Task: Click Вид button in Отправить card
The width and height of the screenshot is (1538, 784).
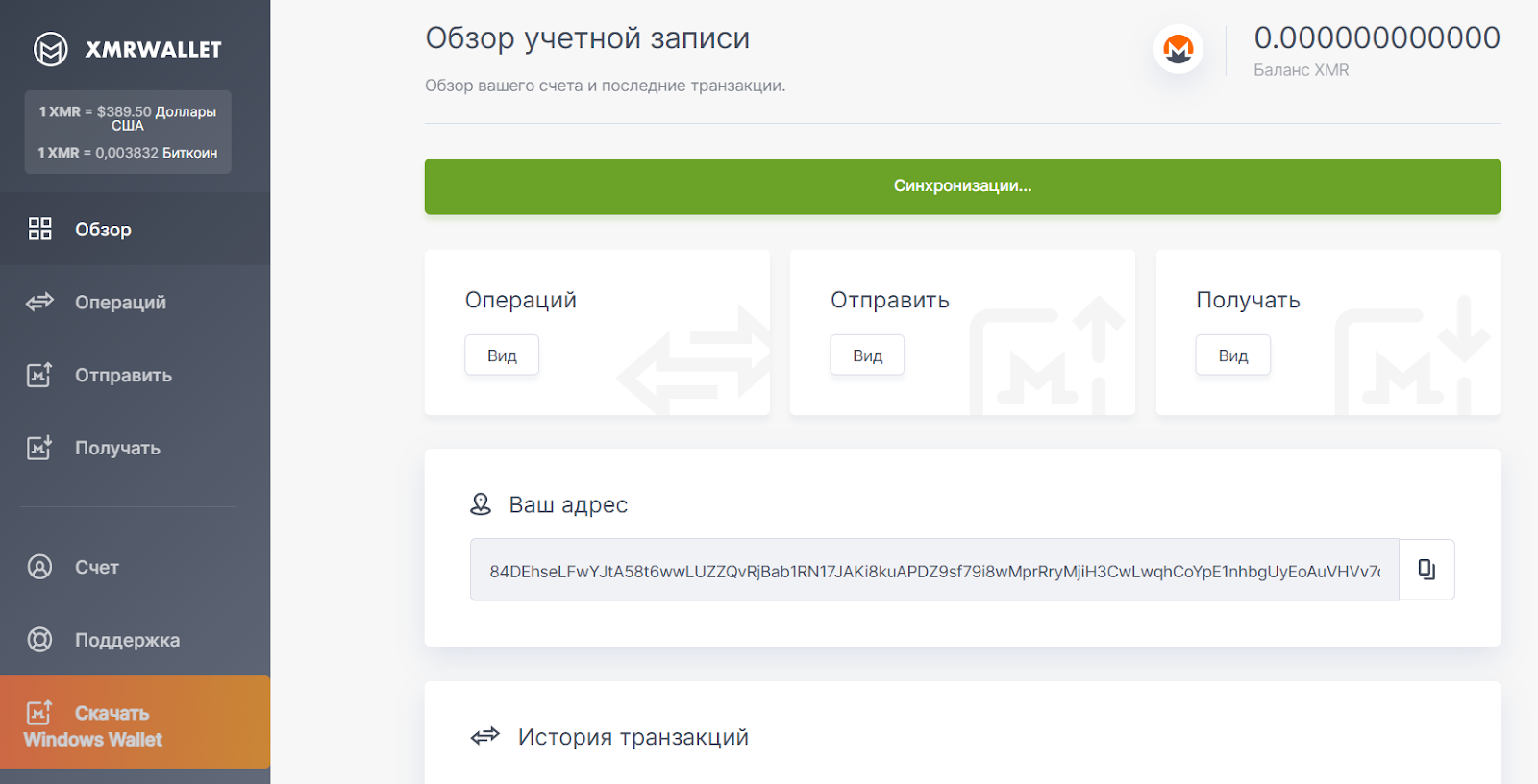Action: (x=867, y=355)
